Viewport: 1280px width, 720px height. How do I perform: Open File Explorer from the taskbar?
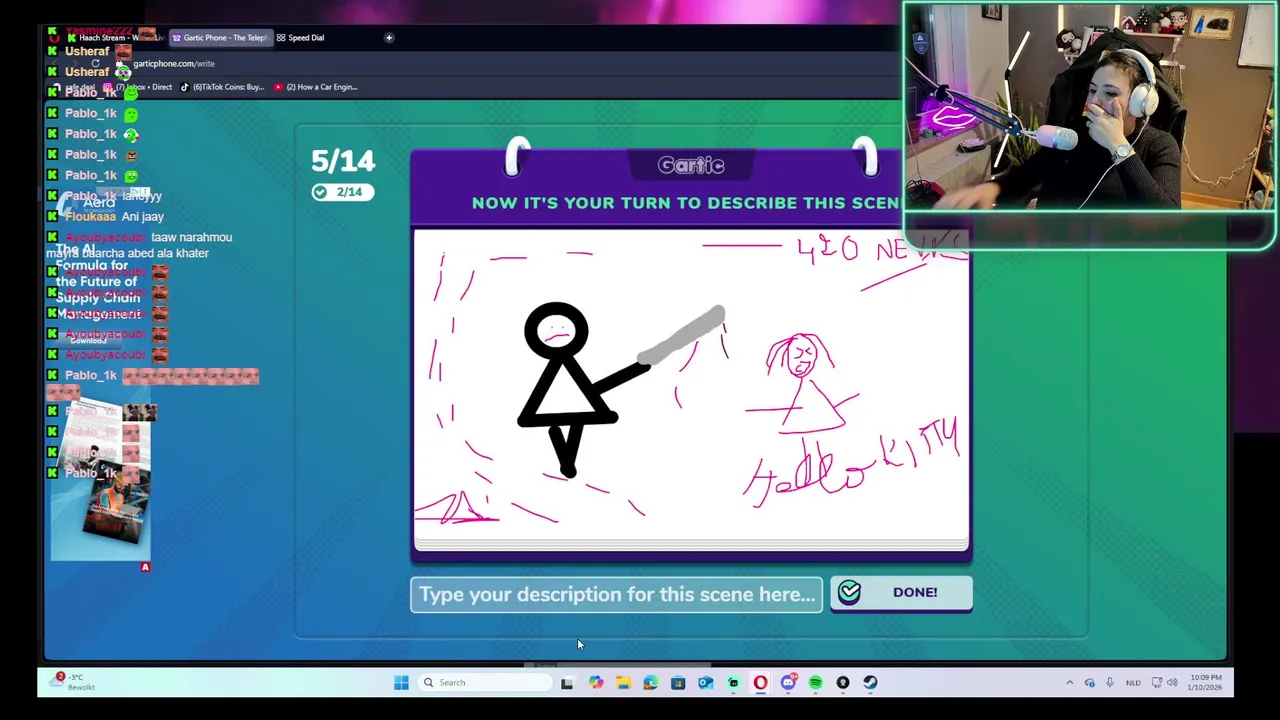click(623, 683)
